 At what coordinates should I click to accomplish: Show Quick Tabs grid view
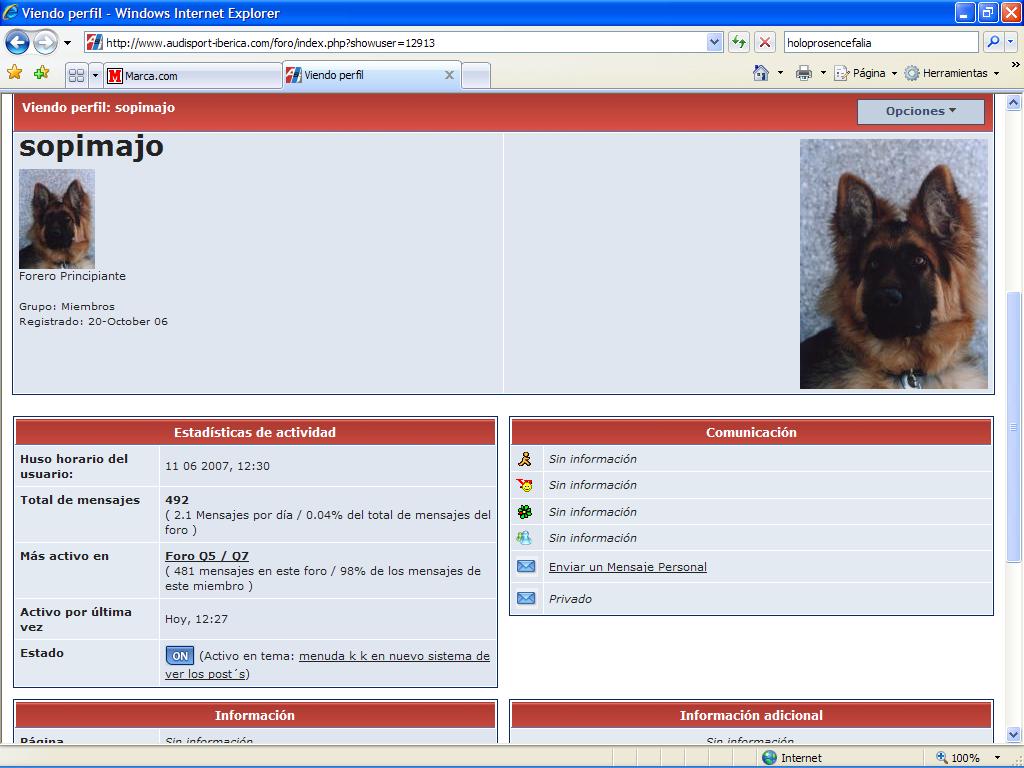(x=76, y=76)
